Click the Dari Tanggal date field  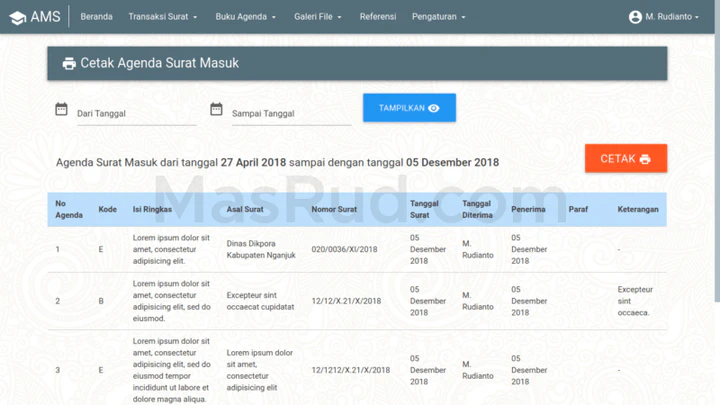click(135, 114)
